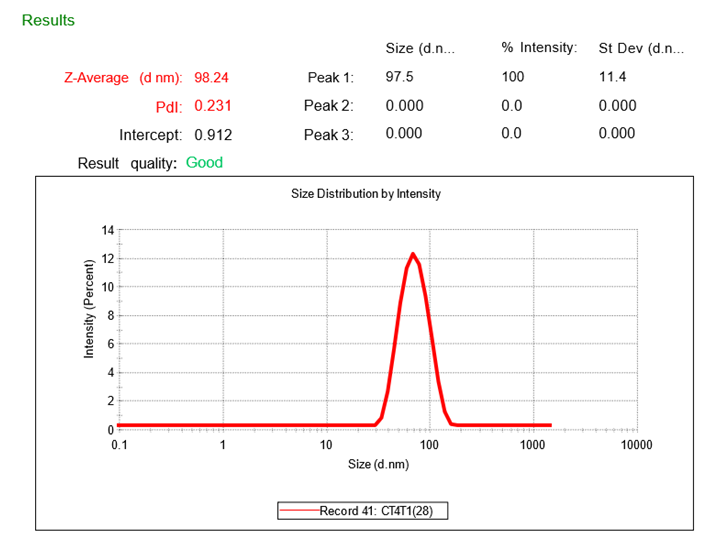Click the red line sample in legend

click(x=299, y=511)
